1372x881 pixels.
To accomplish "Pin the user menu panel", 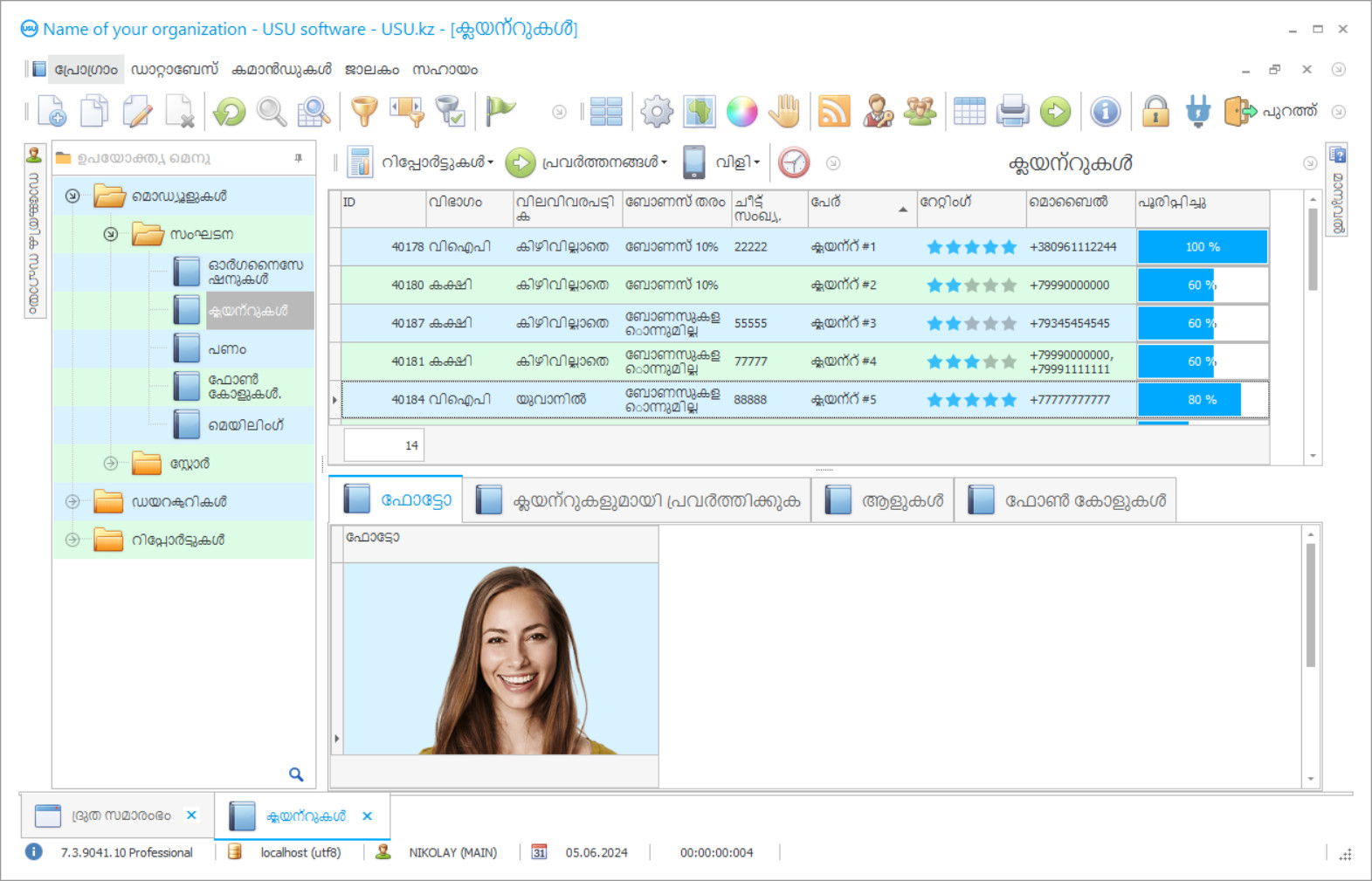I will 299,158.
